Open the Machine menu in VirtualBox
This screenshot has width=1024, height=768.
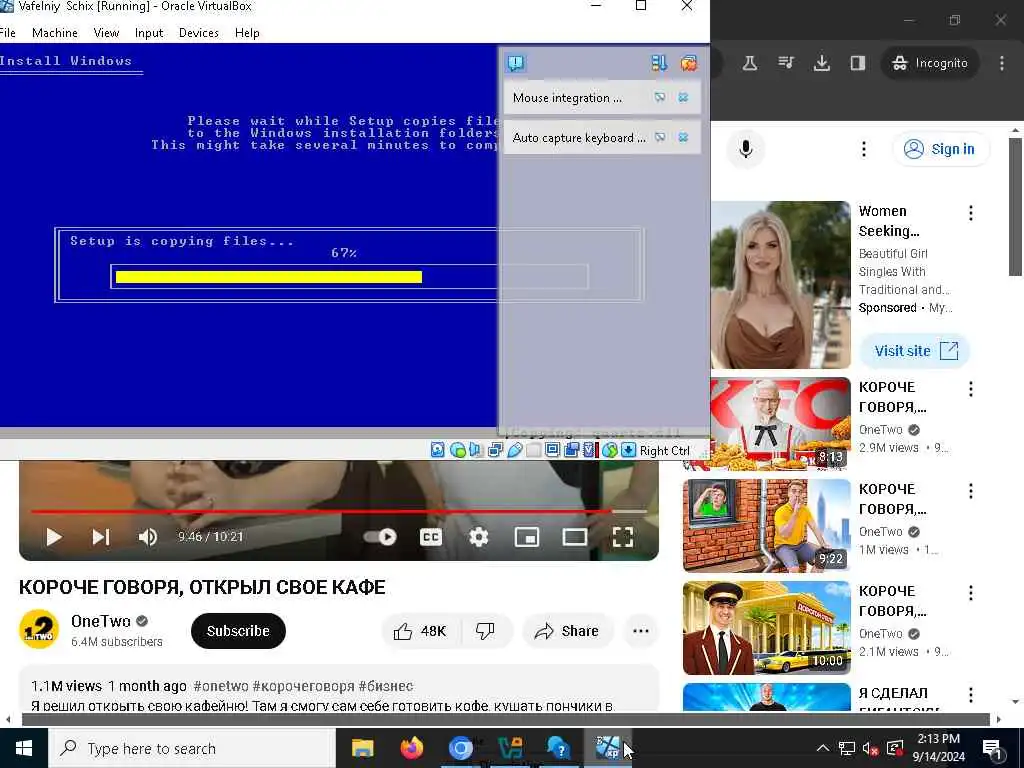(55, 33)
